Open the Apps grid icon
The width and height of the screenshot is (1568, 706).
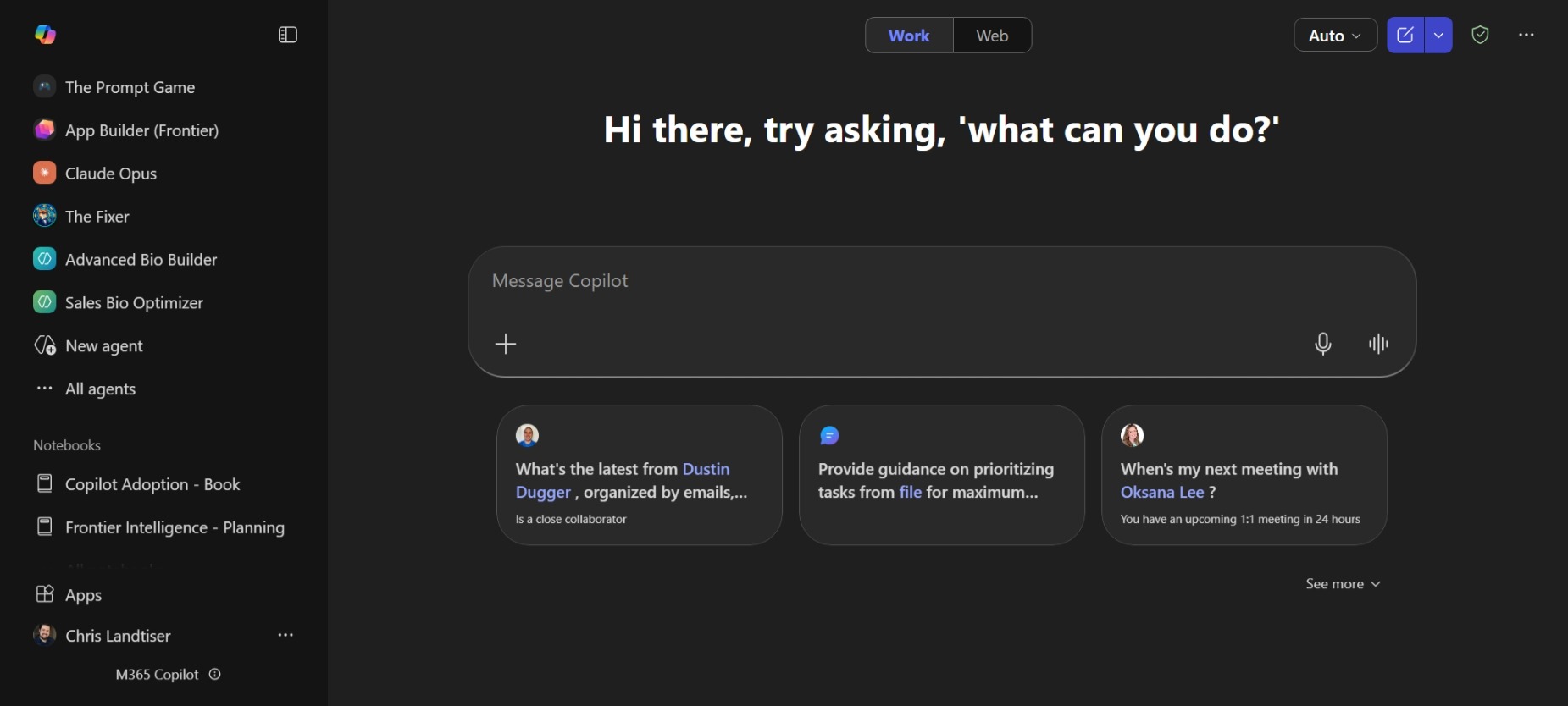point(45,594)
